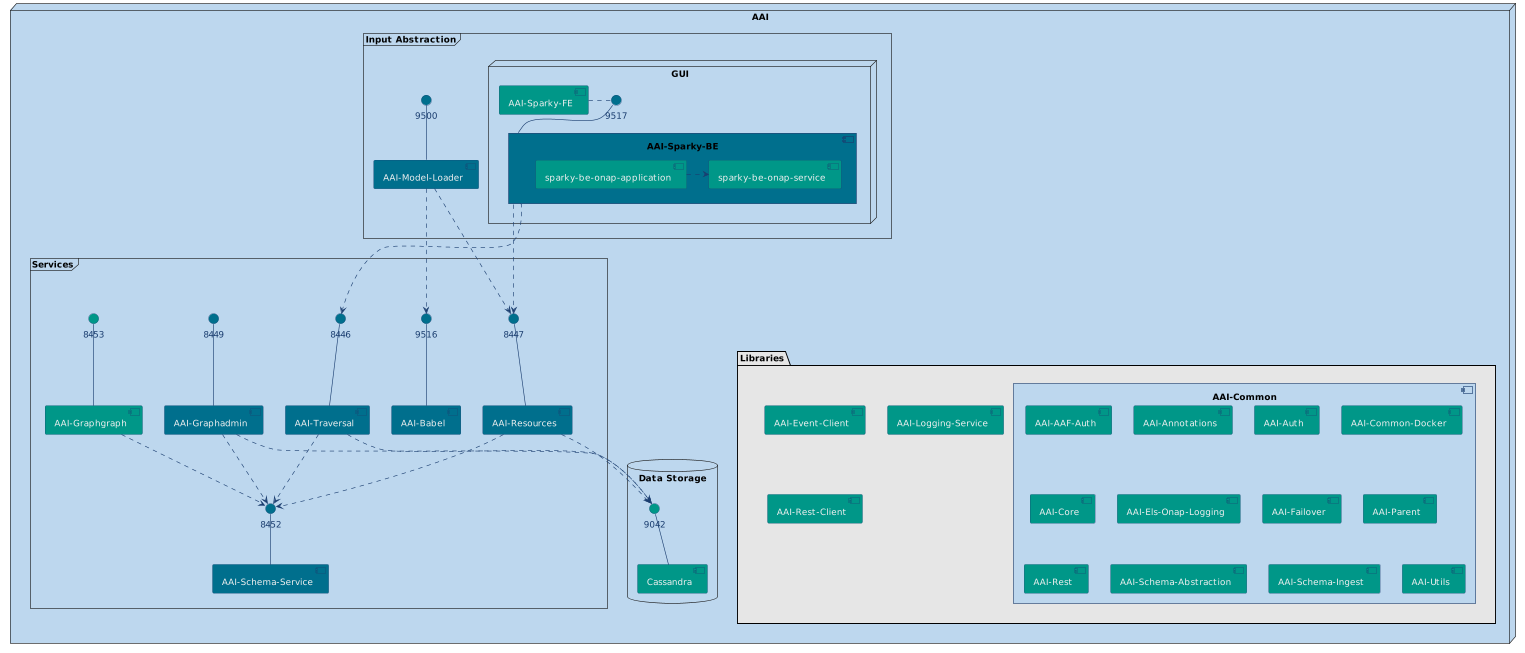Click the 9516 port interface circle
Viewport: 1525px width, 653px height.
pyautogui.click(x=426, y=318)
